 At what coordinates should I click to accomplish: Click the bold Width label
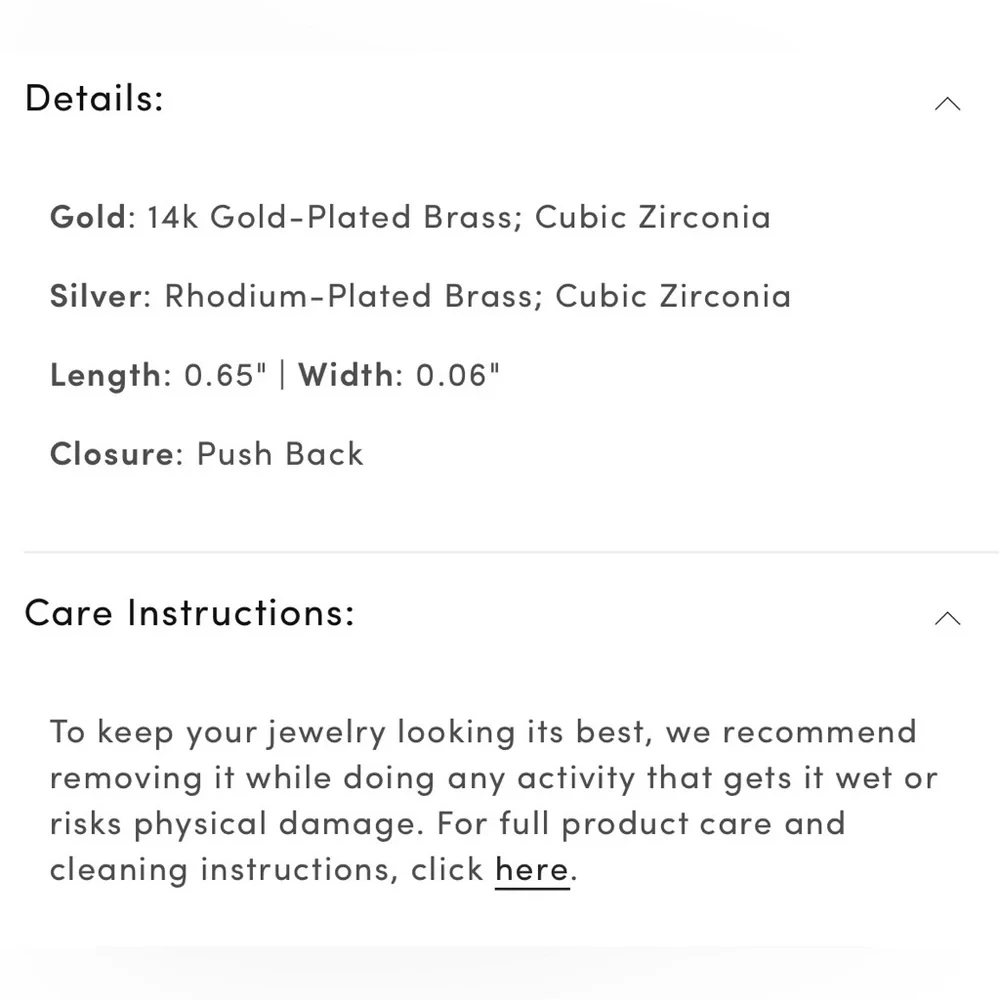[x=345, y=375]
